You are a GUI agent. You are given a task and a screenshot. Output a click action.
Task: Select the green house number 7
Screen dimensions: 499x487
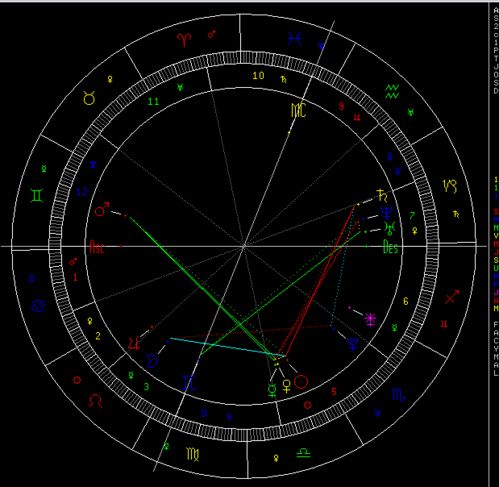412,216
